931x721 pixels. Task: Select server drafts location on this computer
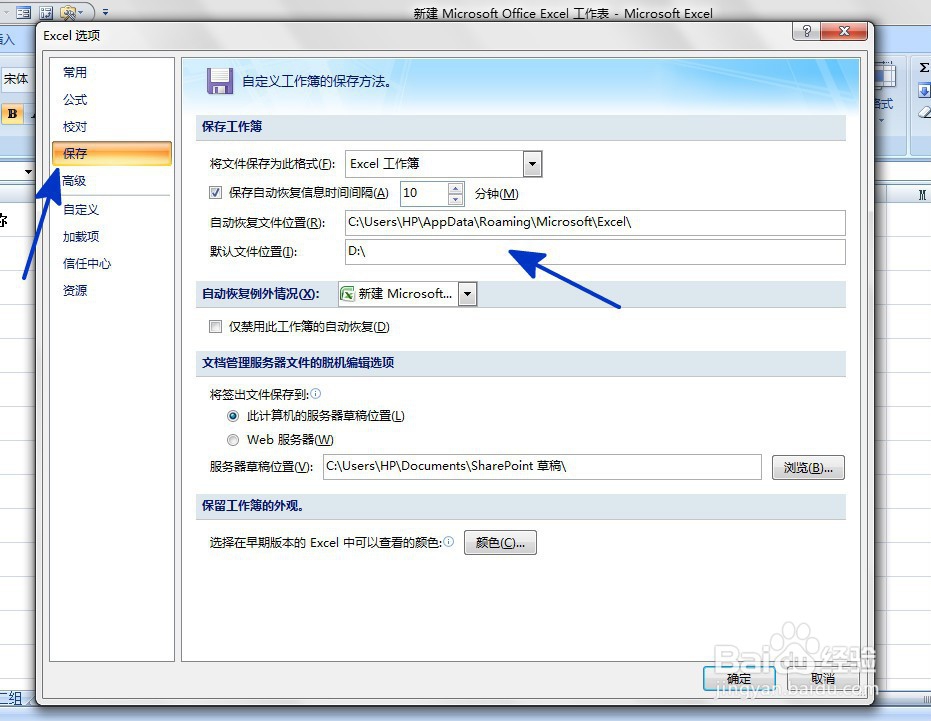pyautogui.click(x=233, y=416)
